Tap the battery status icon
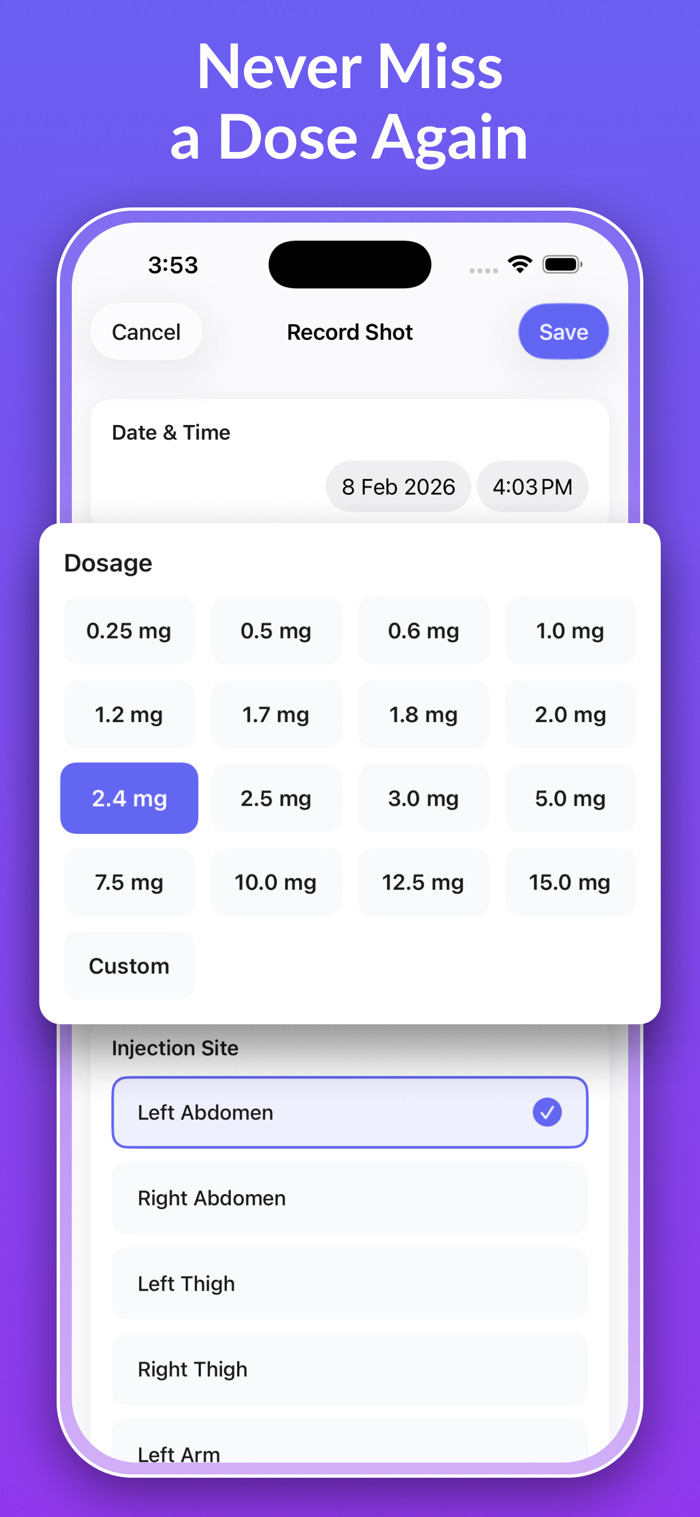The image size is (700, 1517). [x=562, y=265]
